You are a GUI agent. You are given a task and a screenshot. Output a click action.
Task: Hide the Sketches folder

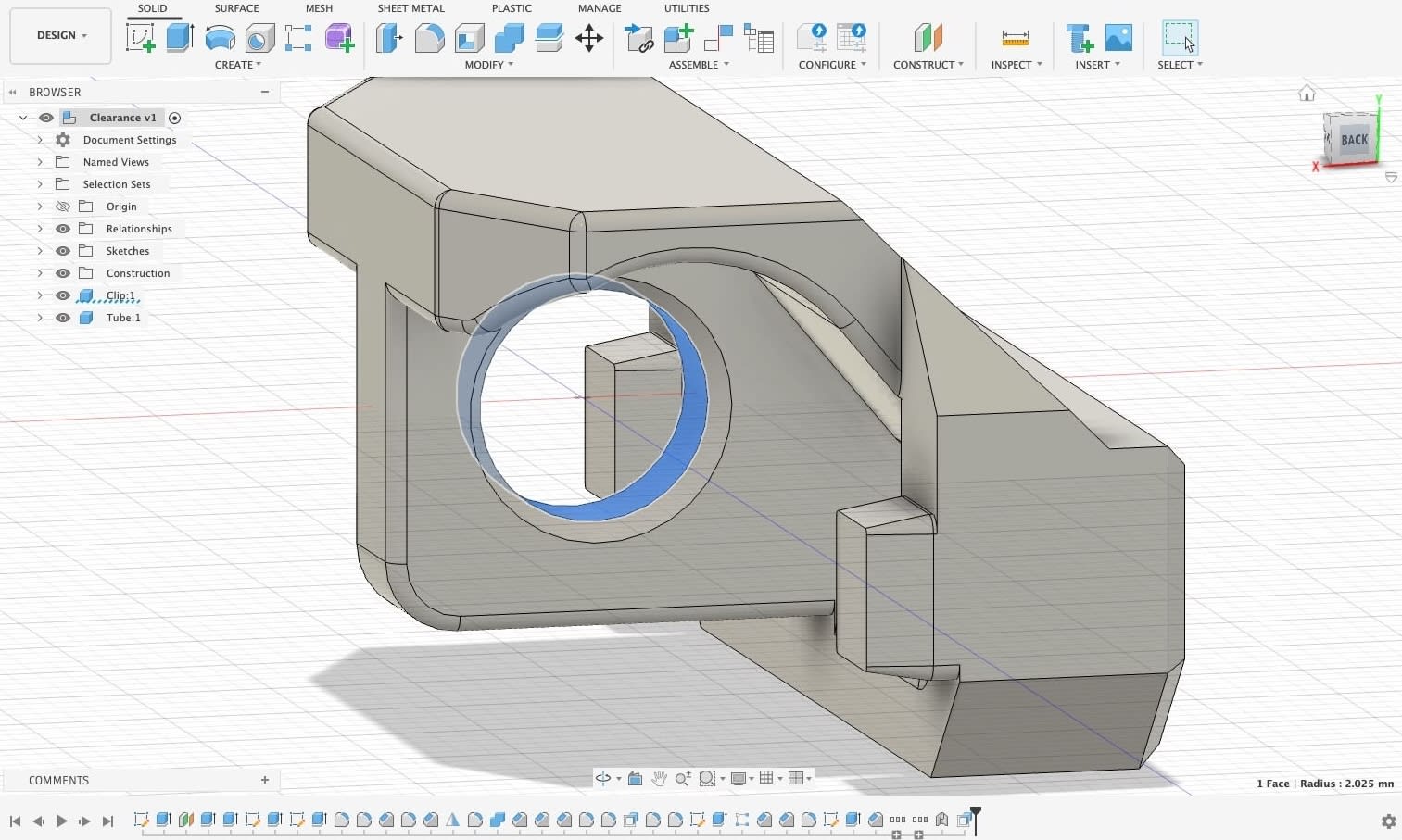coord(63,251)
